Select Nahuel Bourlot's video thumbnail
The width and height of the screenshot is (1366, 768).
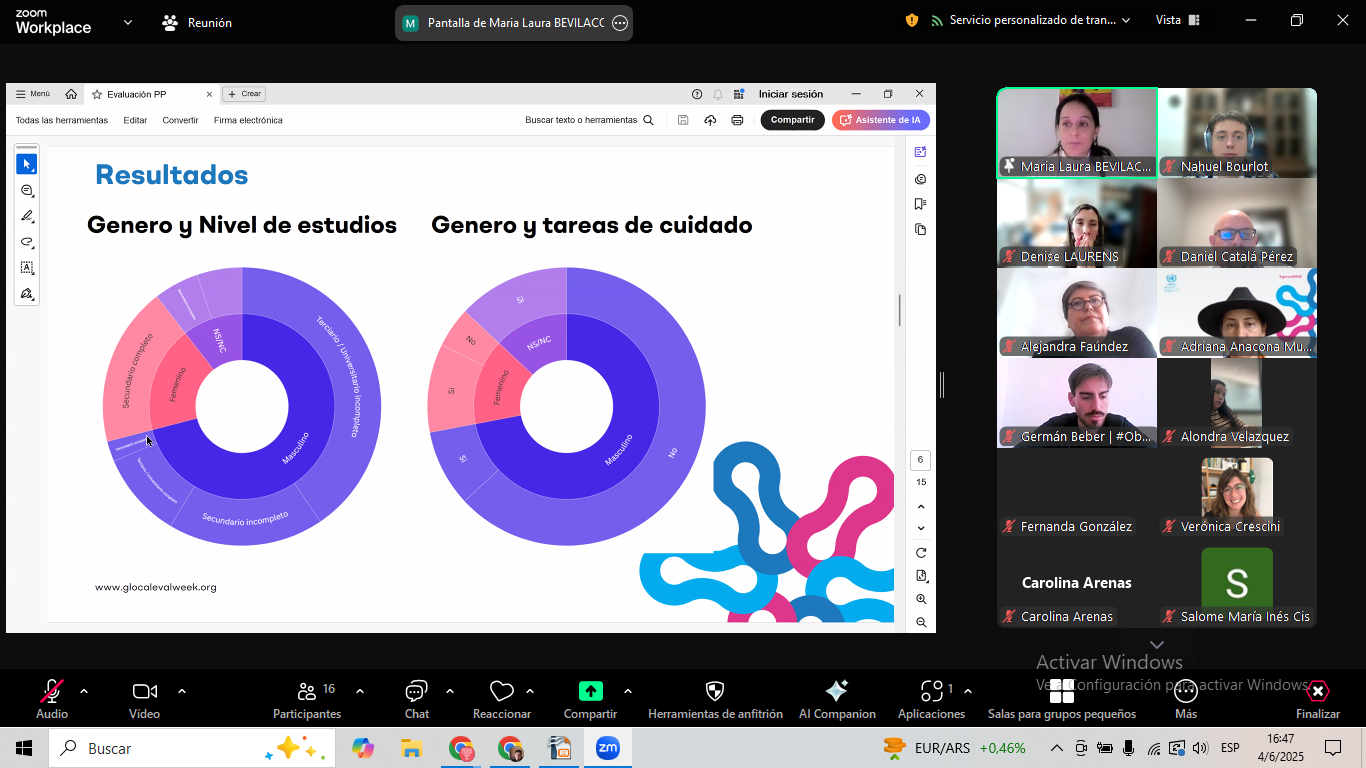coord(1237,133)
